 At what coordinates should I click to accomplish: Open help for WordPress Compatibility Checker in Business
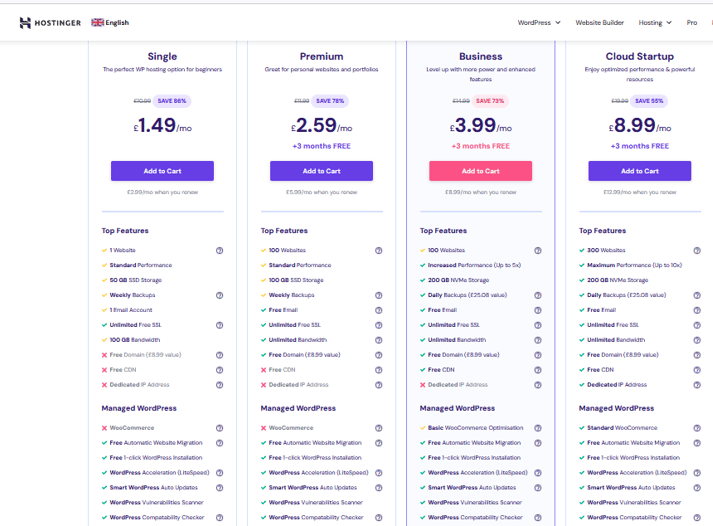(538, 517)
